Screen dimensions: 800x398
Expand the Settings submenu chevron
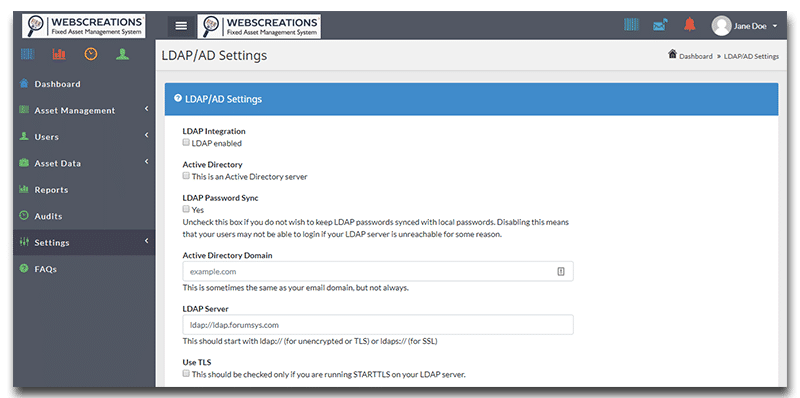click(x=146, y=241)
